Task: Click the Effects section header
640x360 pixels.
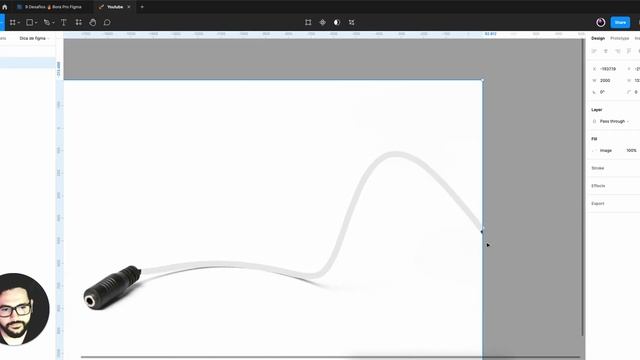Action: coord(598,186)
